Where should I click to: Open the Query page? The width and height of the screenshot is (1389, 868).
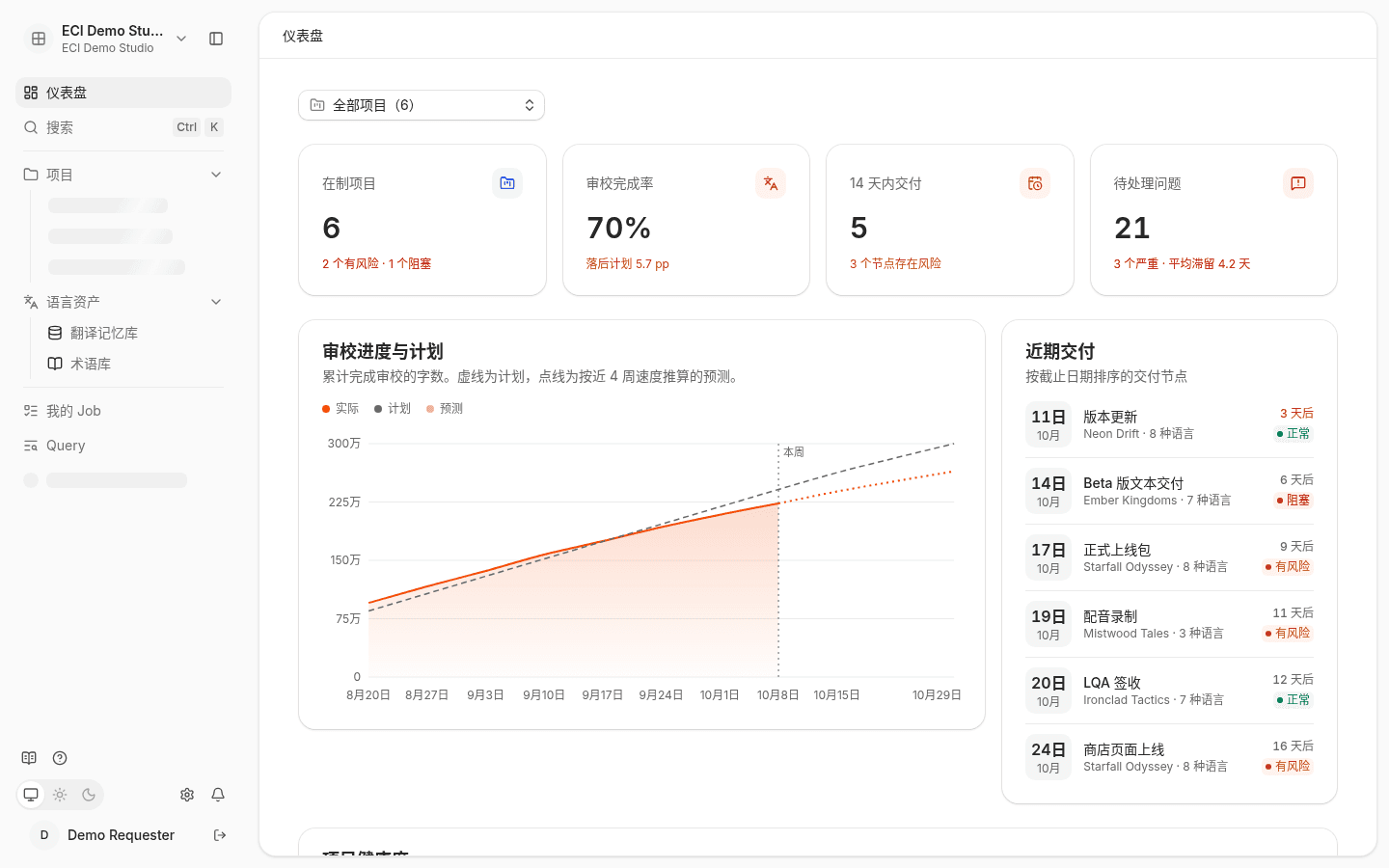tap(123, 446)
